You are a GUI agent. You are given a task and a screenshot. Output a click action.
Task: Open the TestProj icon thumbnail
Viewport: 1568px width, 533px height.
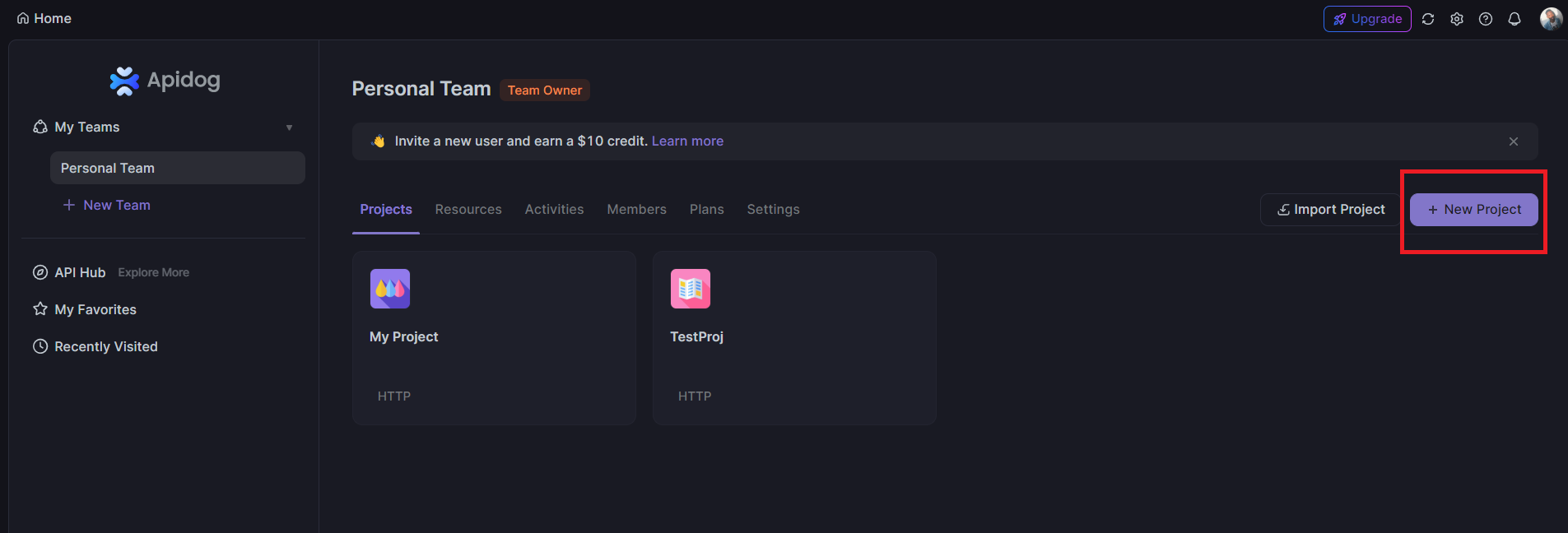point(691,289)
